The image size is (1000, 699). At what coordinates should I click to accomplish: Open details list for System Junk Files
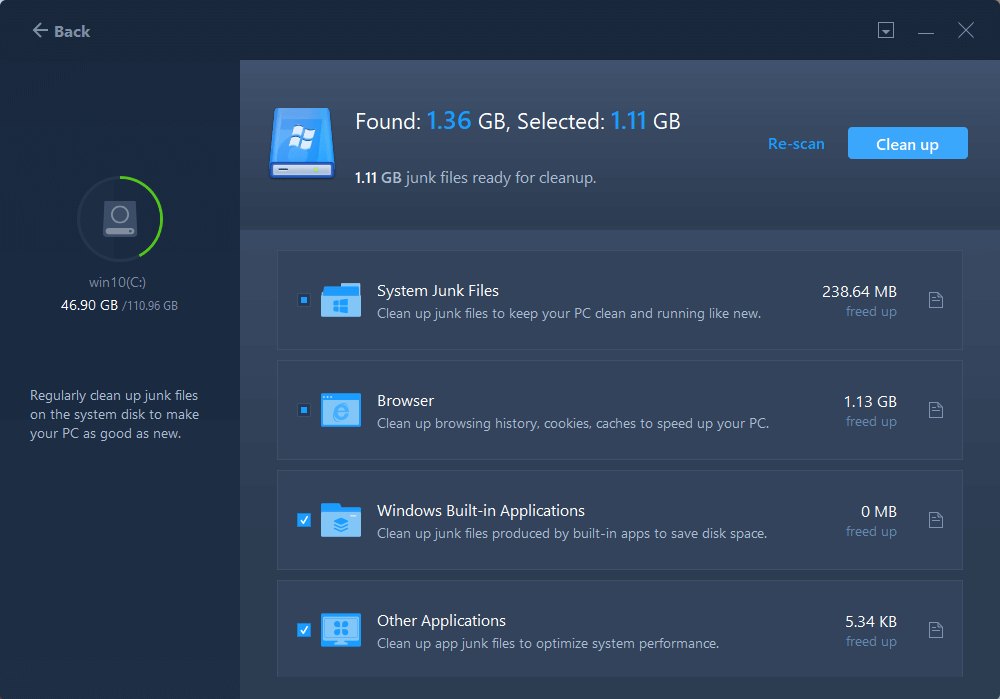936,300
